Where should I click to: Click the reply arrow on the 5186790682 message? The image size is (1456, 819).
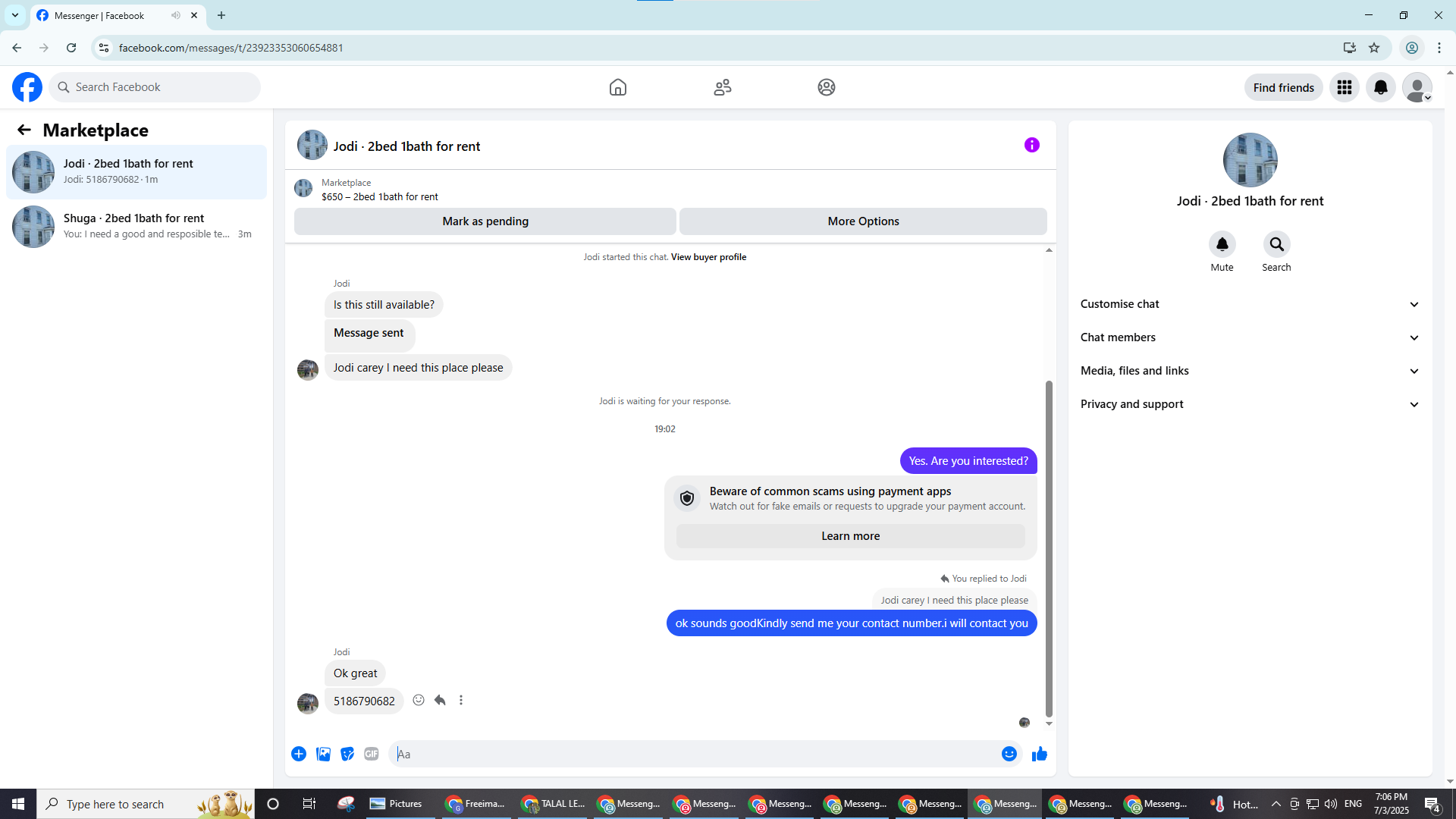(x=440, y=700)
